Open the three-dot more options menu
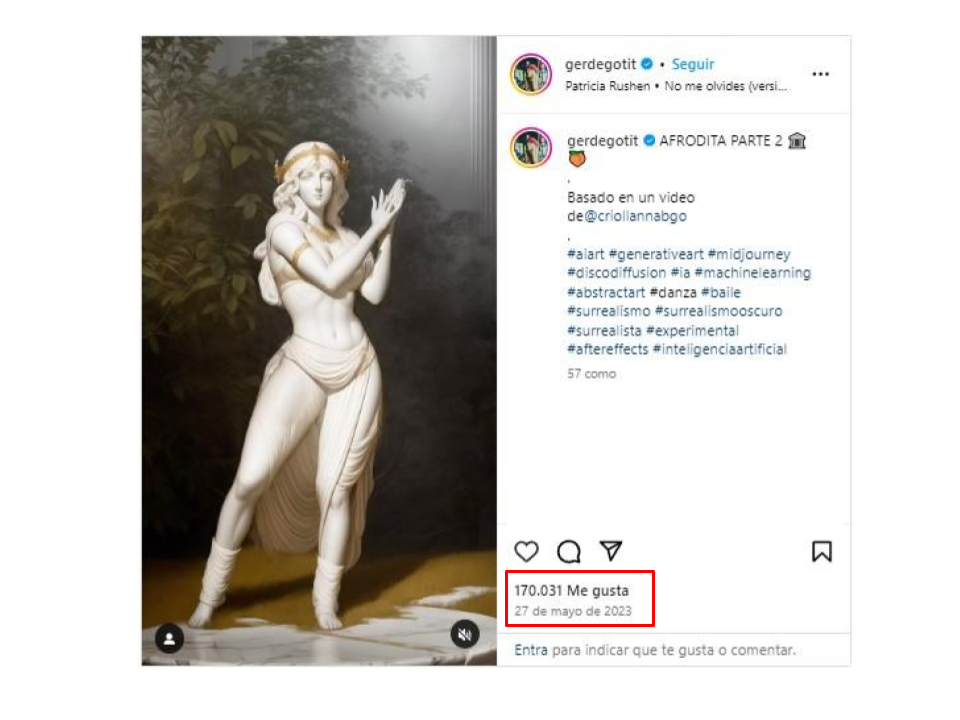The width and height of the screenshot is (960, 720). 820,74
